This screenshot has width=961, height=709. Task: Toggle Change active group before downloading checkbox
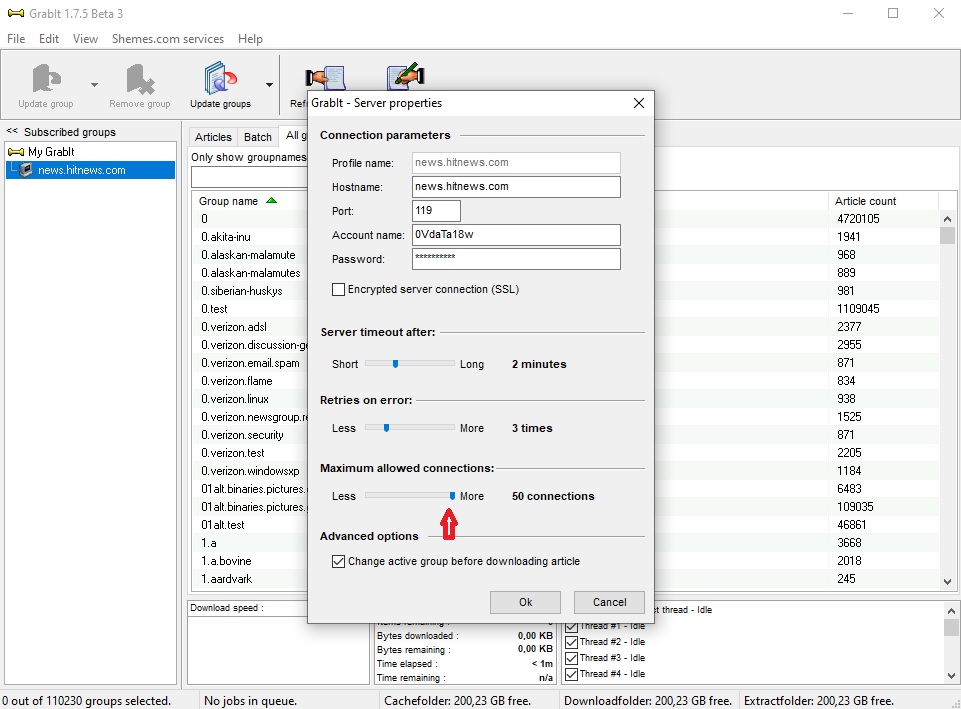[x=338, y=561]
